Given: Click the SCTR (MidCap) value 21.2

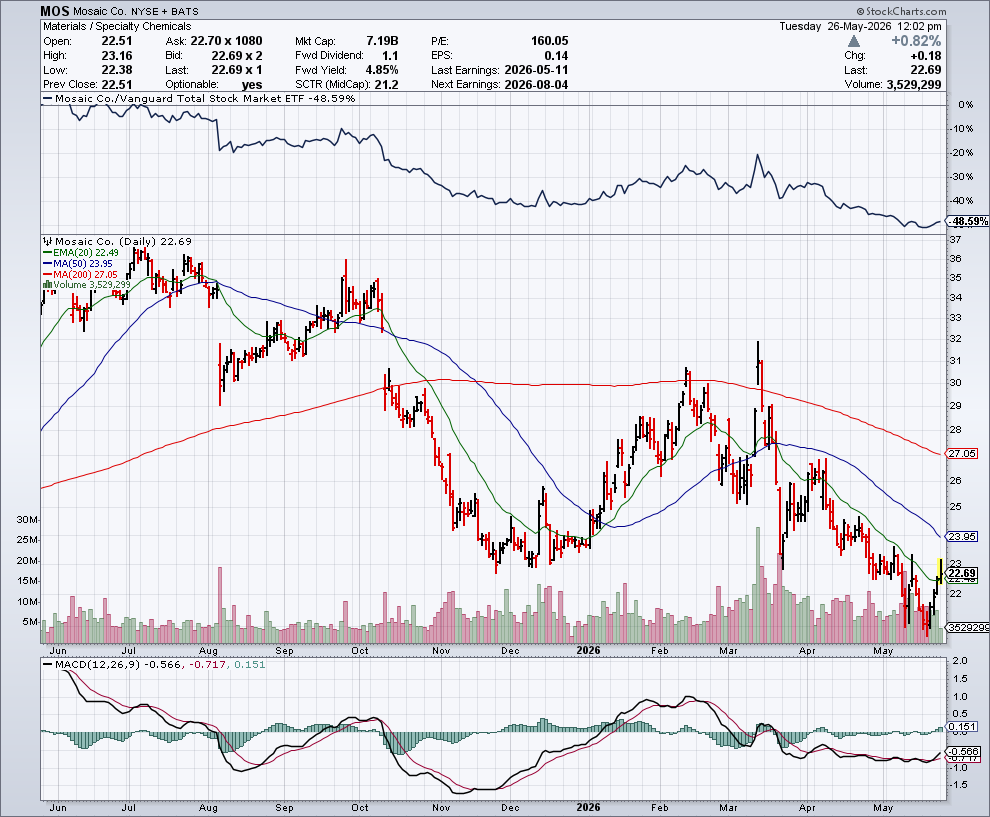Looking at the screenshot, I should [386, 85].
